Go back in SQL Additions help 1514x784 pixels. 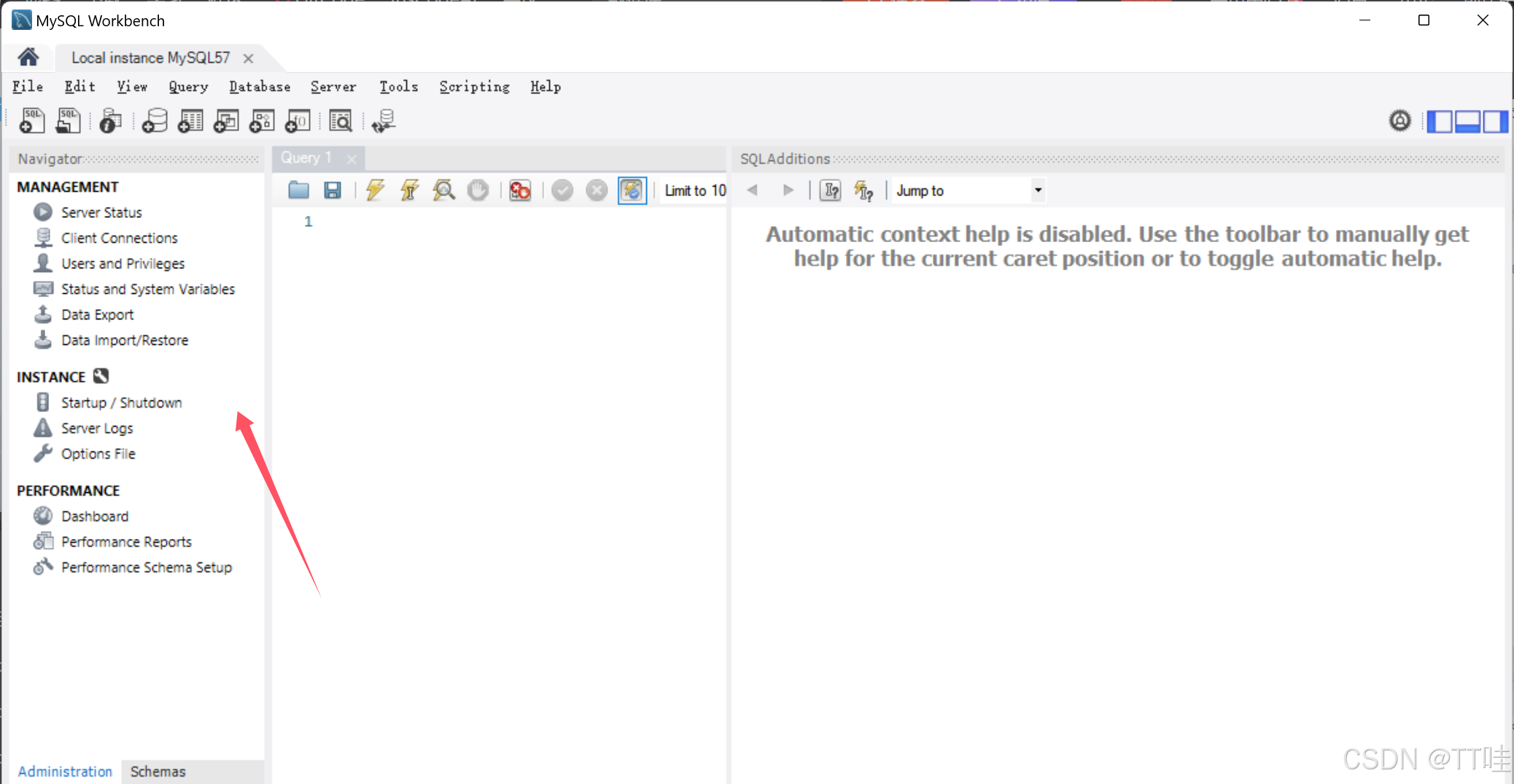tap(753, 190)
